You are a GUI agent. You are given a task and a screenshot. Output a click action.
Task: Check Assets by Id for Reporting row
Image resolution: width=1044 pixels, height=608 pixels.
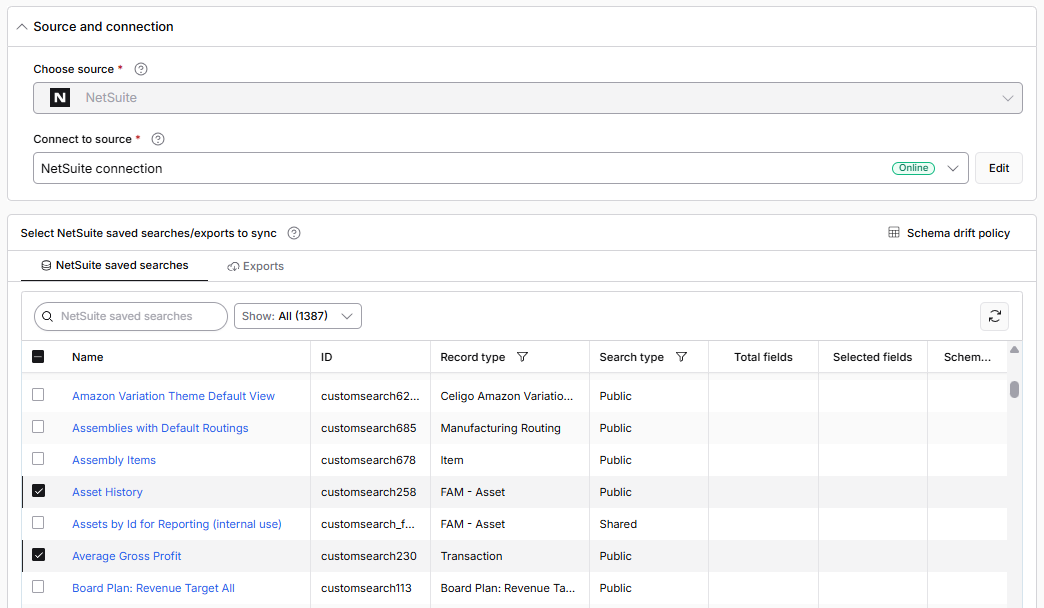tap(38, 523)
